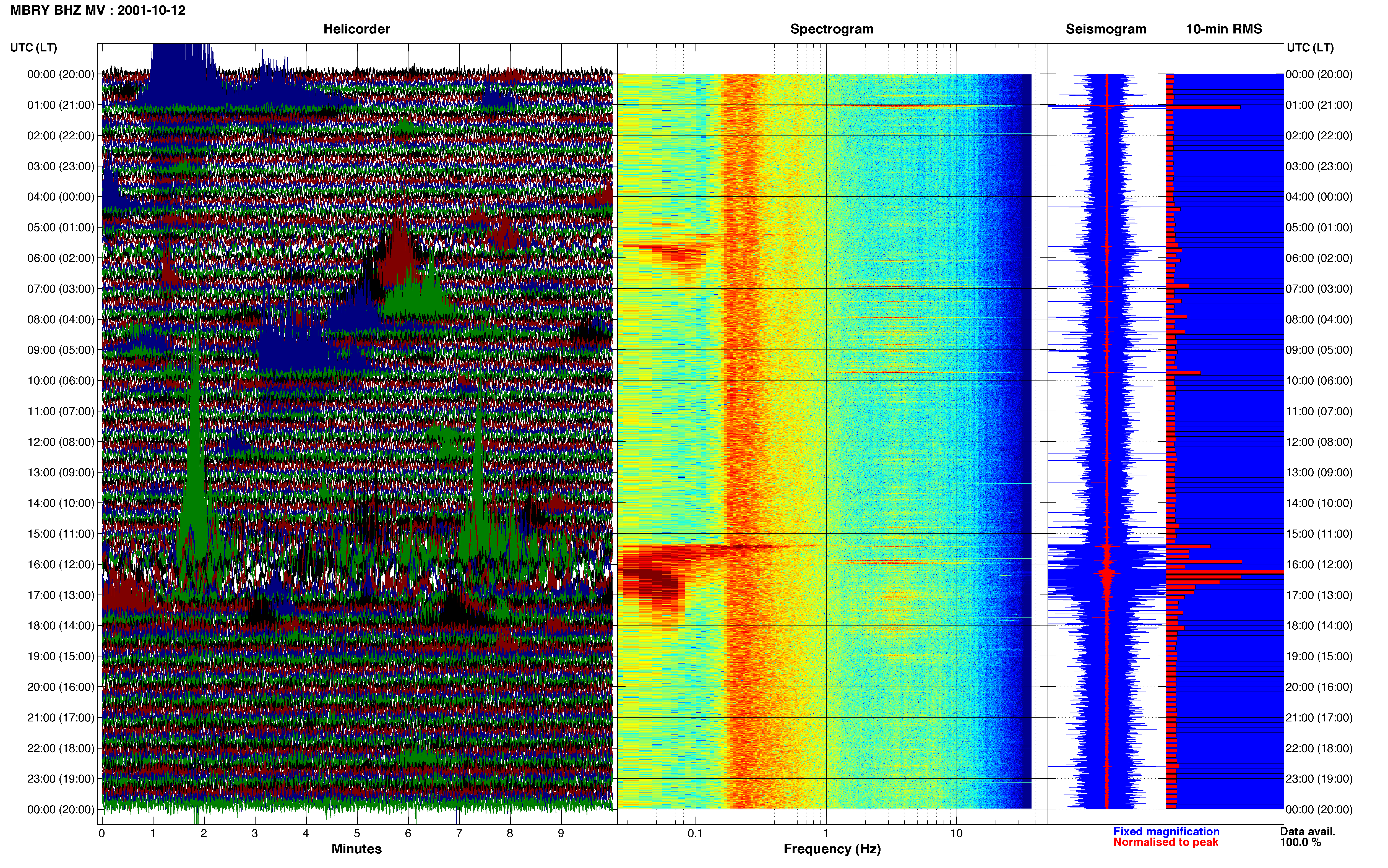Click minute tick label 5 on Helicorder axis
This screenshot has height=868, width=1388.
[x=357, y=833]
